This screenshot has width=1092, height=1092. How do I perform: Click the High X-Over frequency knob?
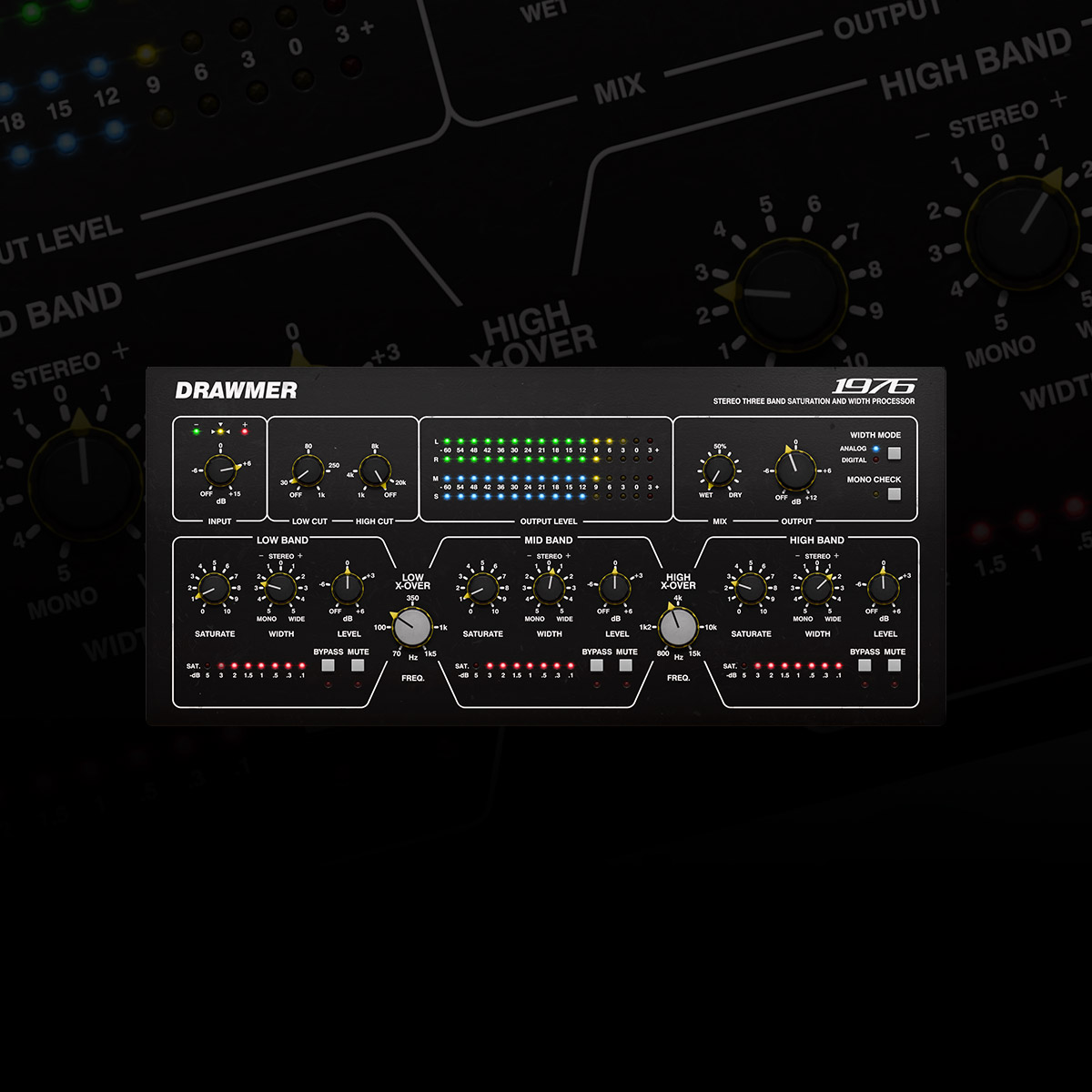678,627
